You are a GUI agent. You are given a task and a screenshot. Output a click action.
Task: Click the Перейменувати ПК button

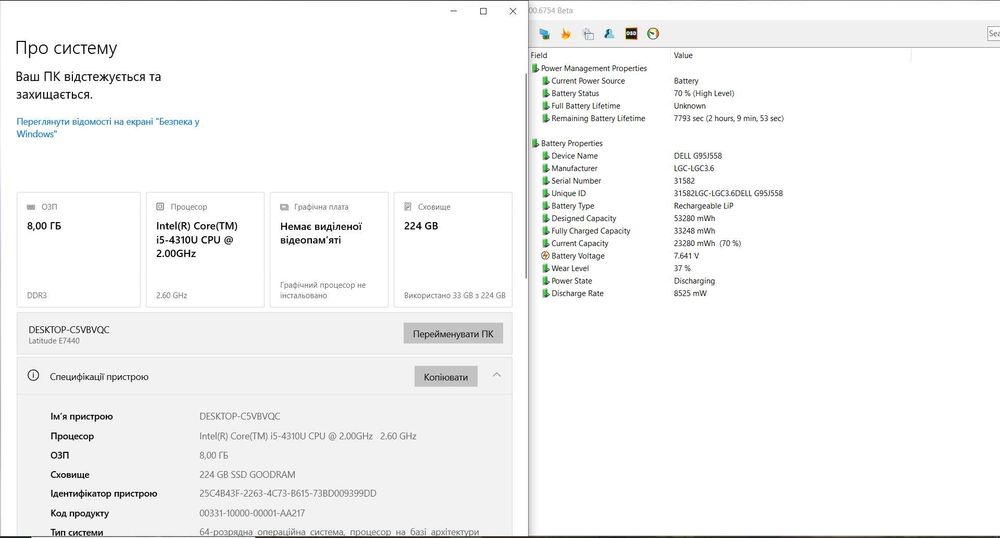453,333
